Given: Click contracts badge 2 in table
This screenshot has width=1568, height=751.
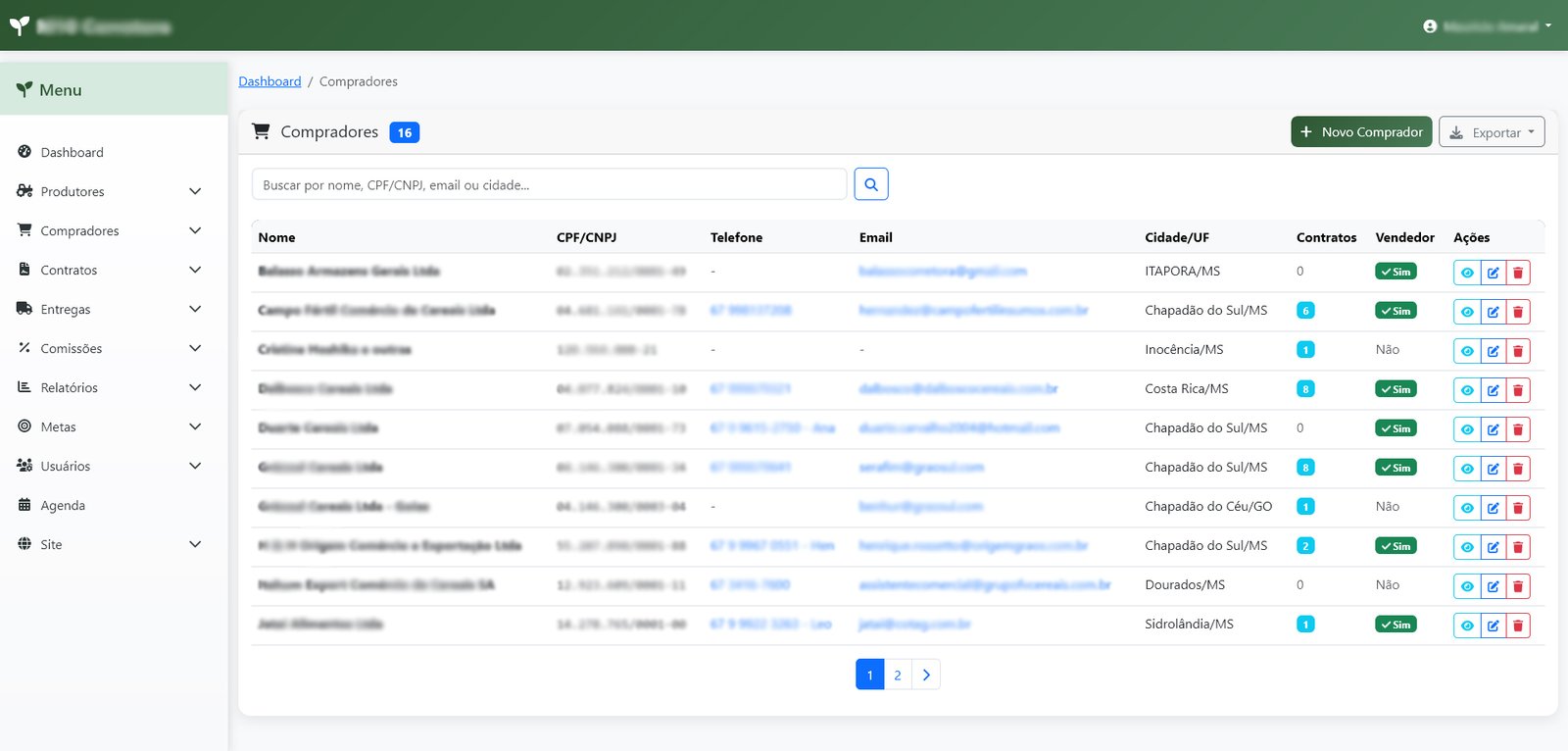Looking at the screenshot, I should pyautogui.click(x=1305, y=546).
